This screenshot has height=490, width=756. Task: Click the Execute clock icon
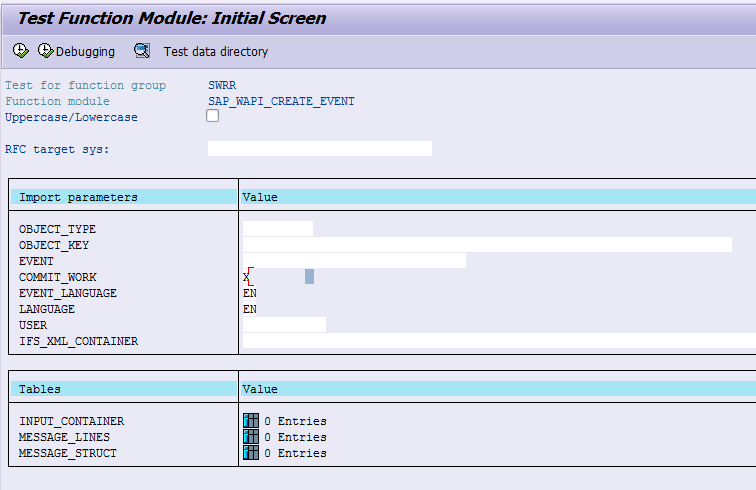coord(20,51)
